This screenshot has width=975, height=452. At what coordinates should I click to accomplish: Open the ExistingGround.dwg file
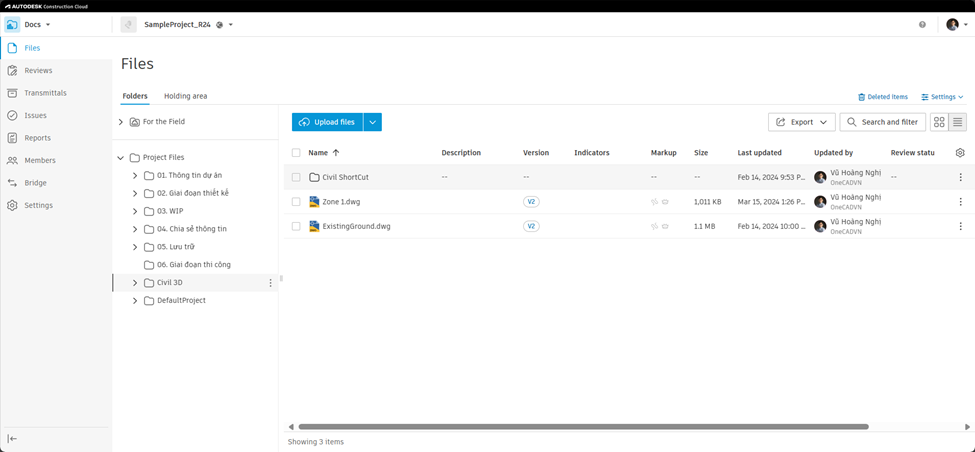[356, 226]
